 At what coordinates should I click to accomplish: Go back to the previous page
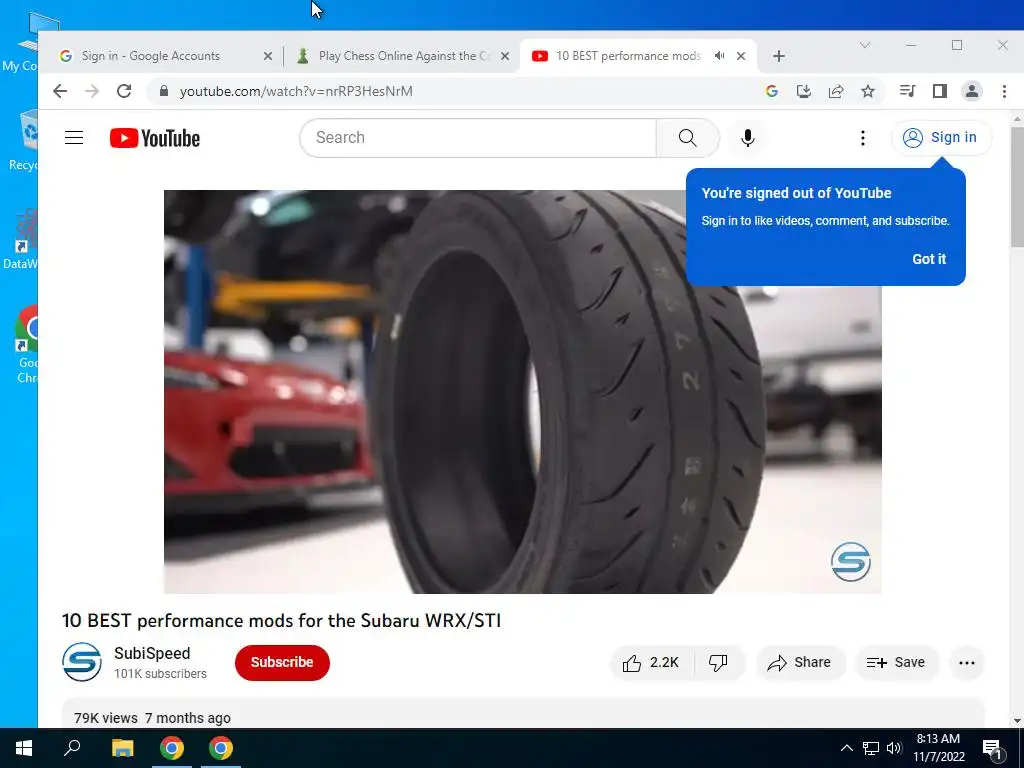click(x=60, y=91)
